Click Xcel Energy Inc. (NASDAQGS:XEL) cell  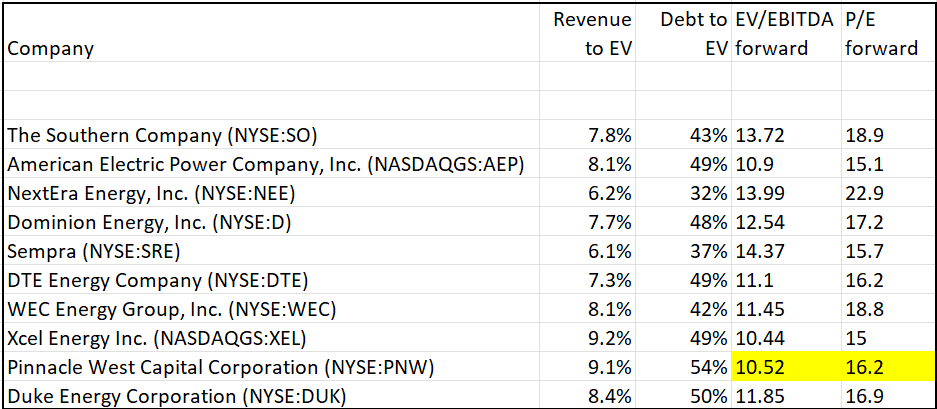click(271, 338)
